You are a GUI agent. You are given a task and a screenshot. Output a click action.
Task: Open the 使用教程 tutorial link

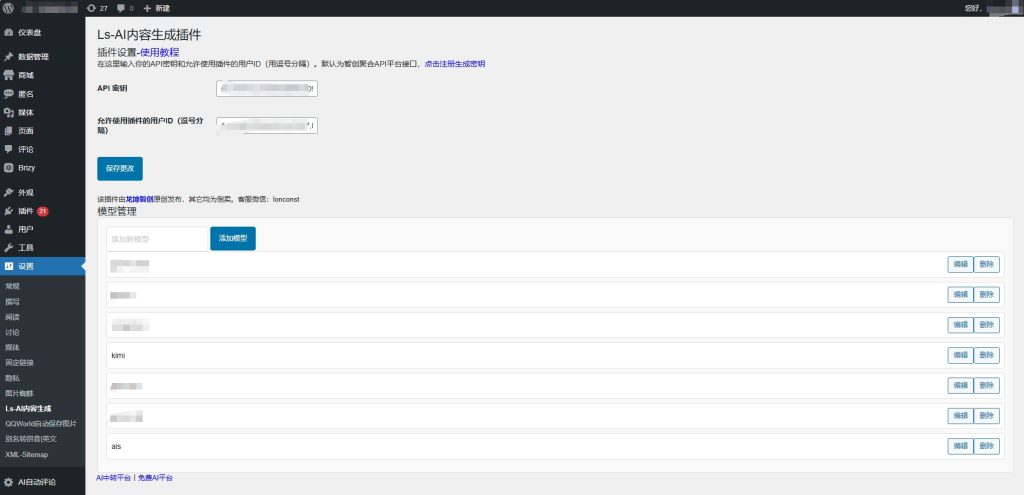click(160, 52)
